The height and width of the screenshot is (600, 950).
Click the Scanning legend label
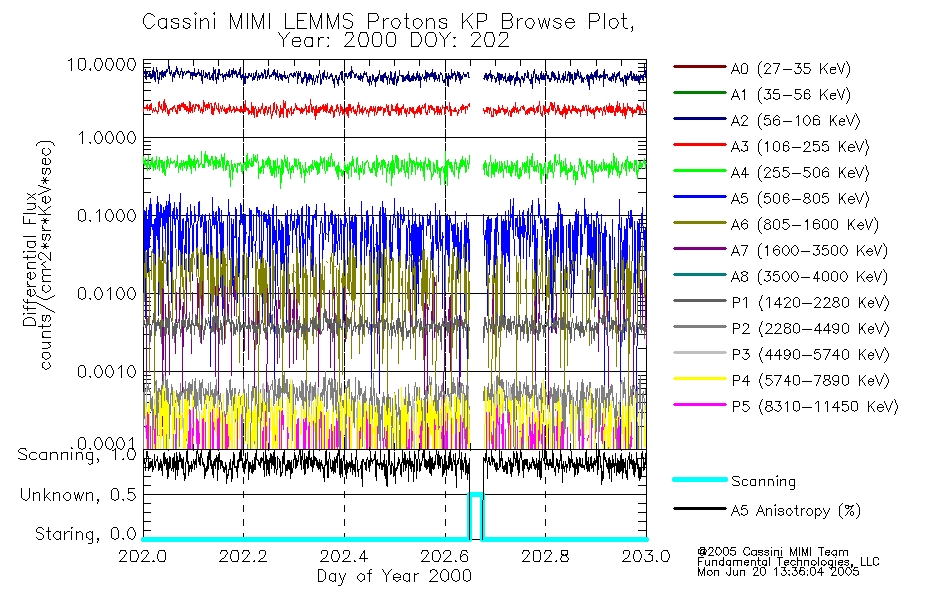coord(763,482)
